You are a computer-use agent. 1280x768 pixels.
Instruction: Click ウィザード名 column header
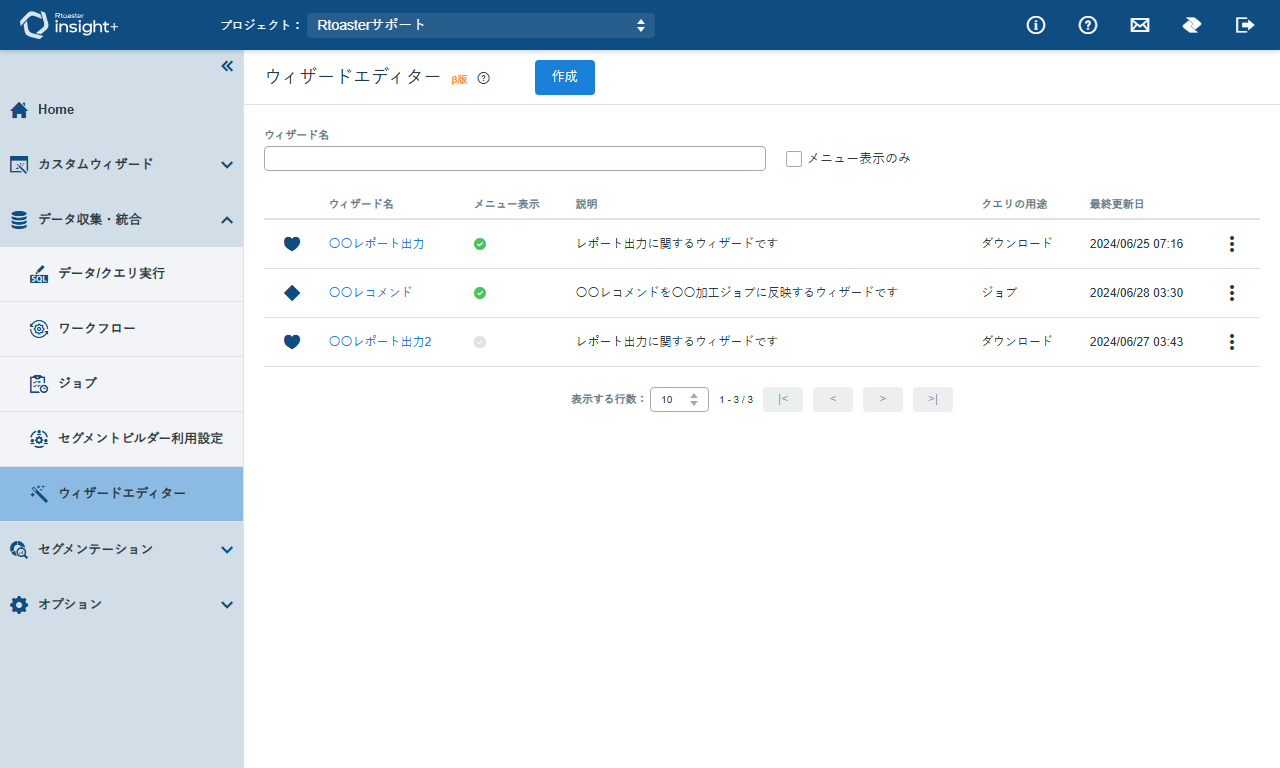pos(361,204)
